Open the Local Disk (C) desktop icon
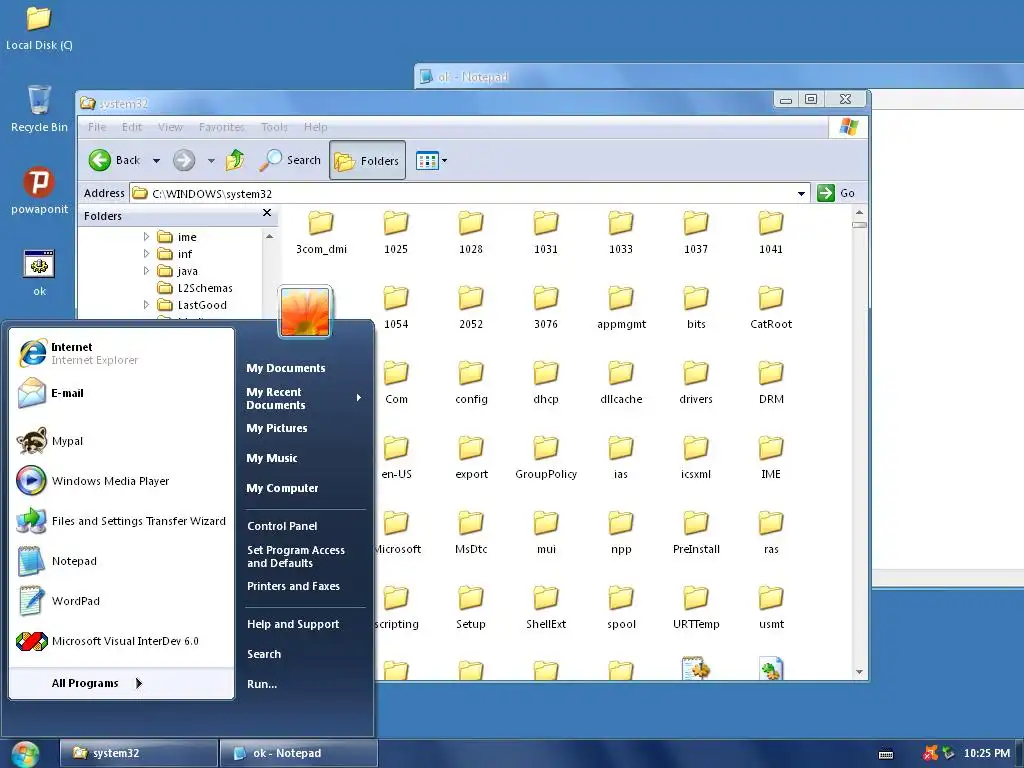 pyautogui.click(x=39, y=28)
